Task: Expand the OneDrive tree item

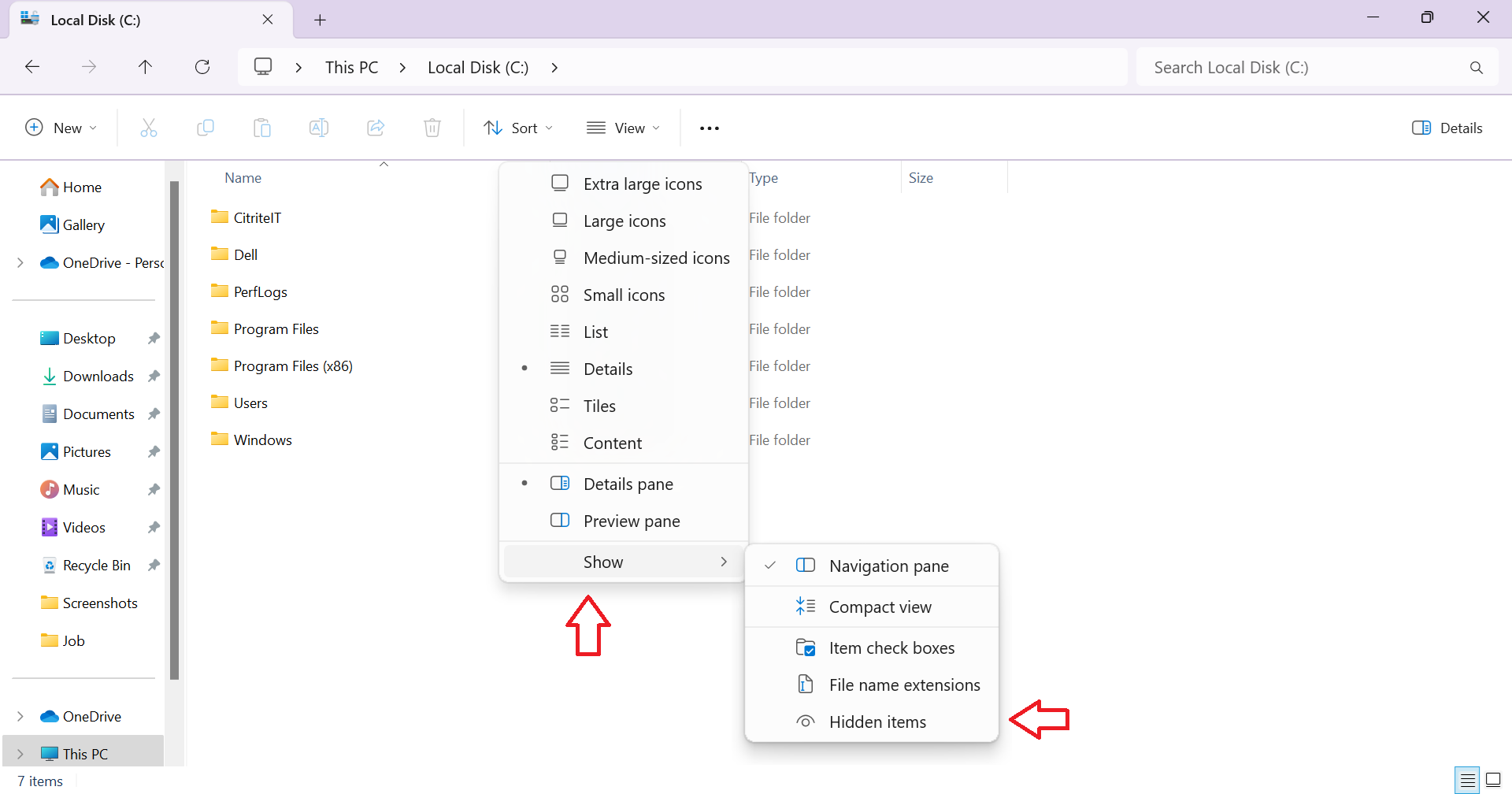Action: coord(20,716)
